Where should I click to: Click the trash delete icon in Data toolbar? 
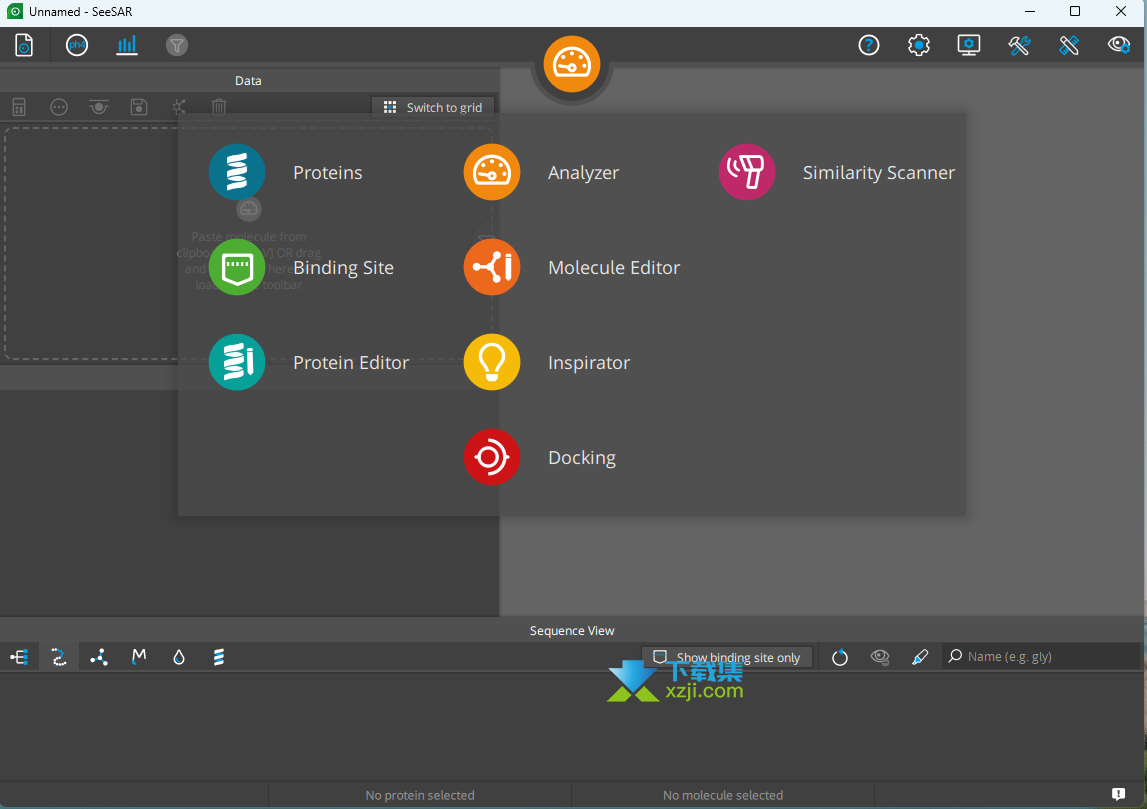219,108
